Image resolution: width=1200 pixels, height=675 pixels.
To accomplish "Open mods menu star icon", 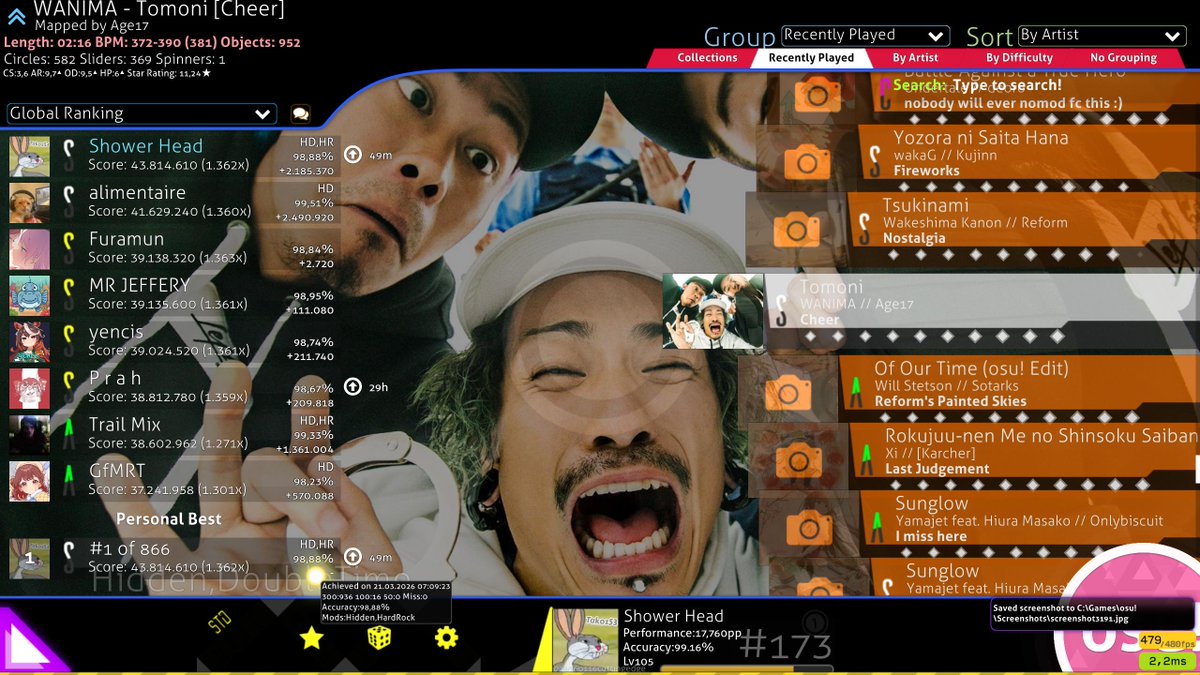I will click(x=312, y=638).
